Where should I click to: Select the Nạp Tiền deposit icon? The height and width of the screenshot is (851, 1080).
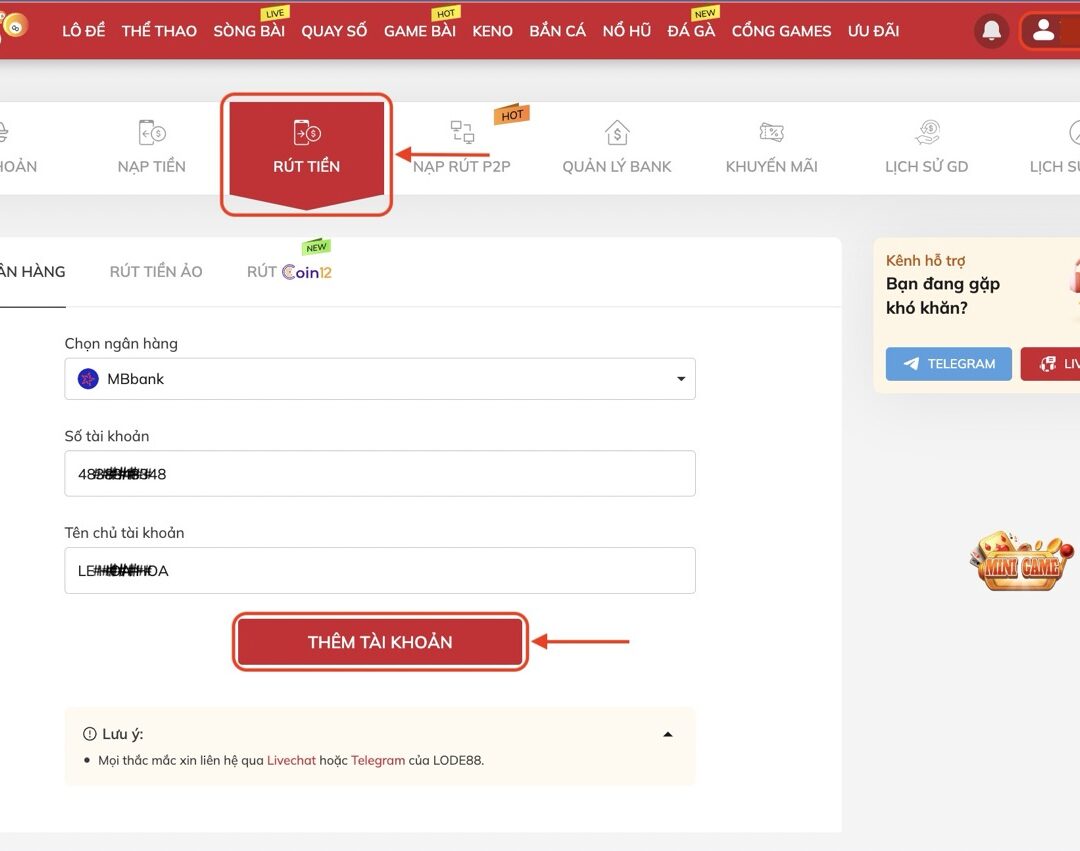(x=152, y=133)
